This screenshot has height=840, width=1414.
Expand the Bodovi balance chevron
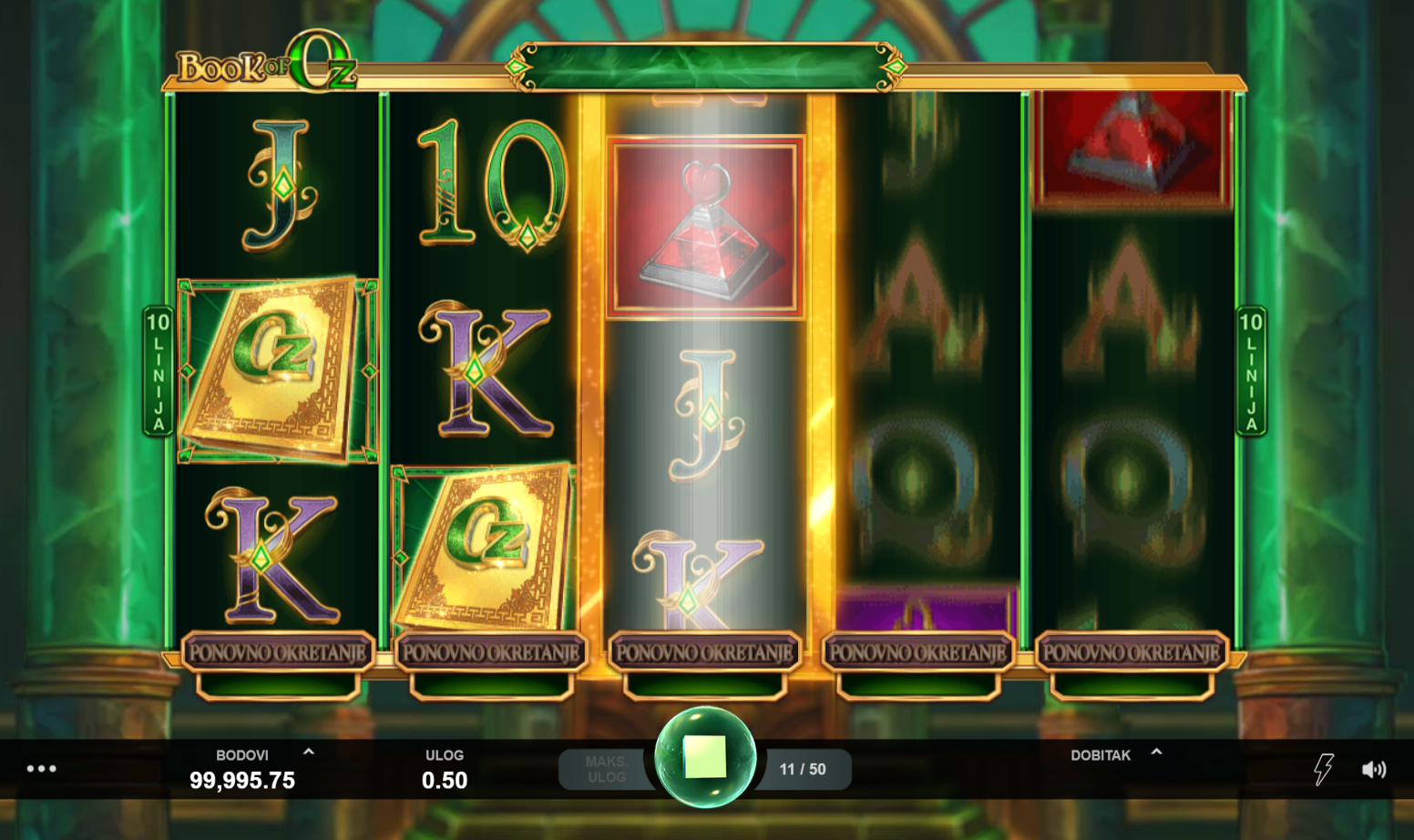[308, 753]
